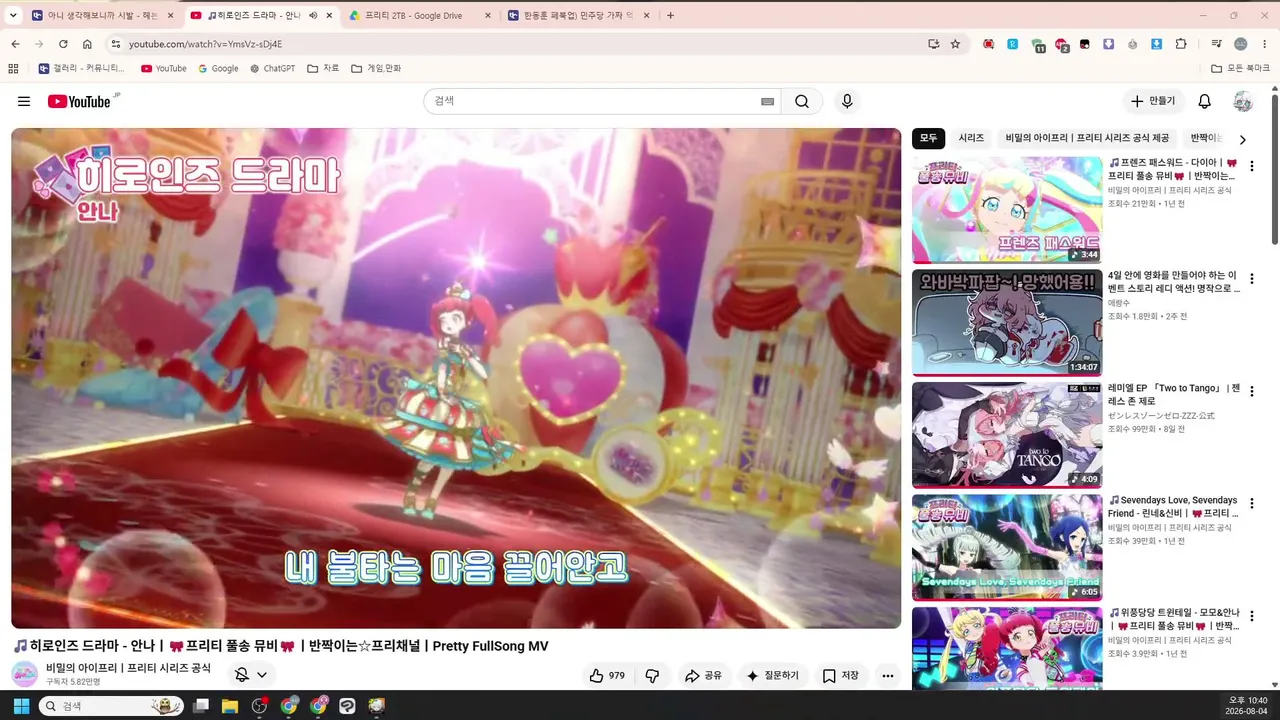View site information in address bar
This screenshot has height=720, width=1280.
[x=115, y=44]
